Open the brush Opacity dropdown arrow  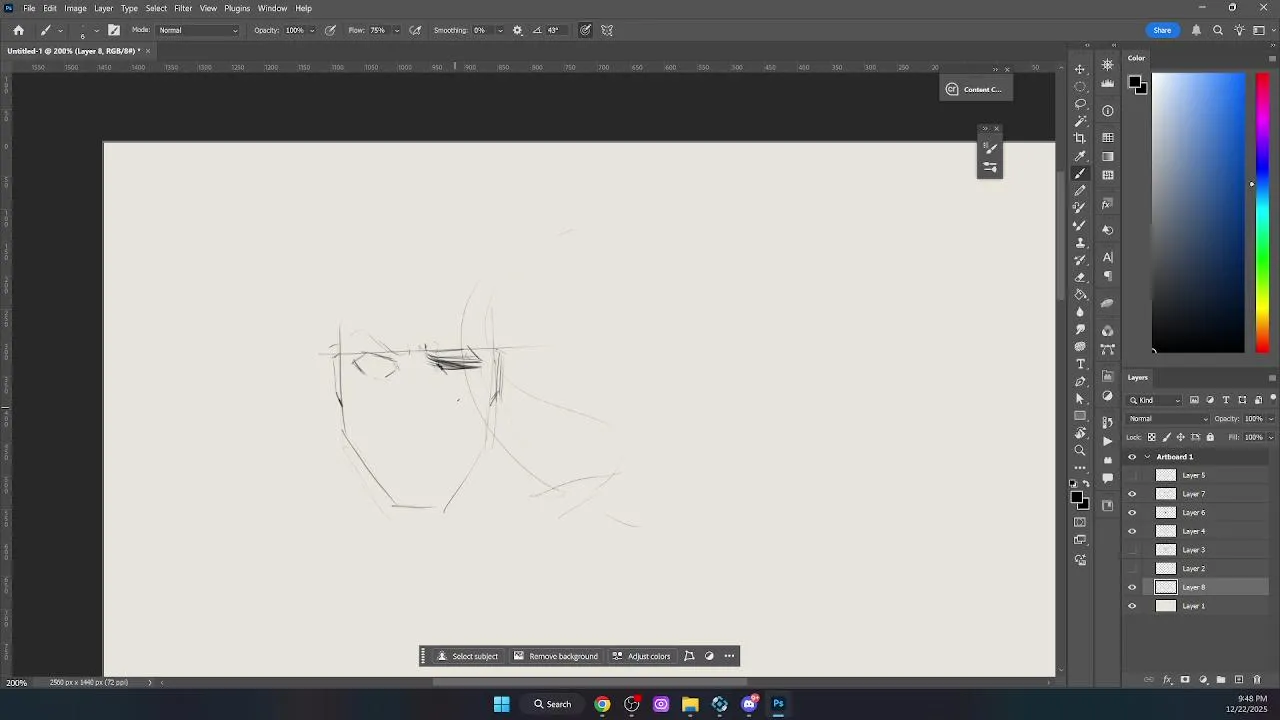(312, 30)
